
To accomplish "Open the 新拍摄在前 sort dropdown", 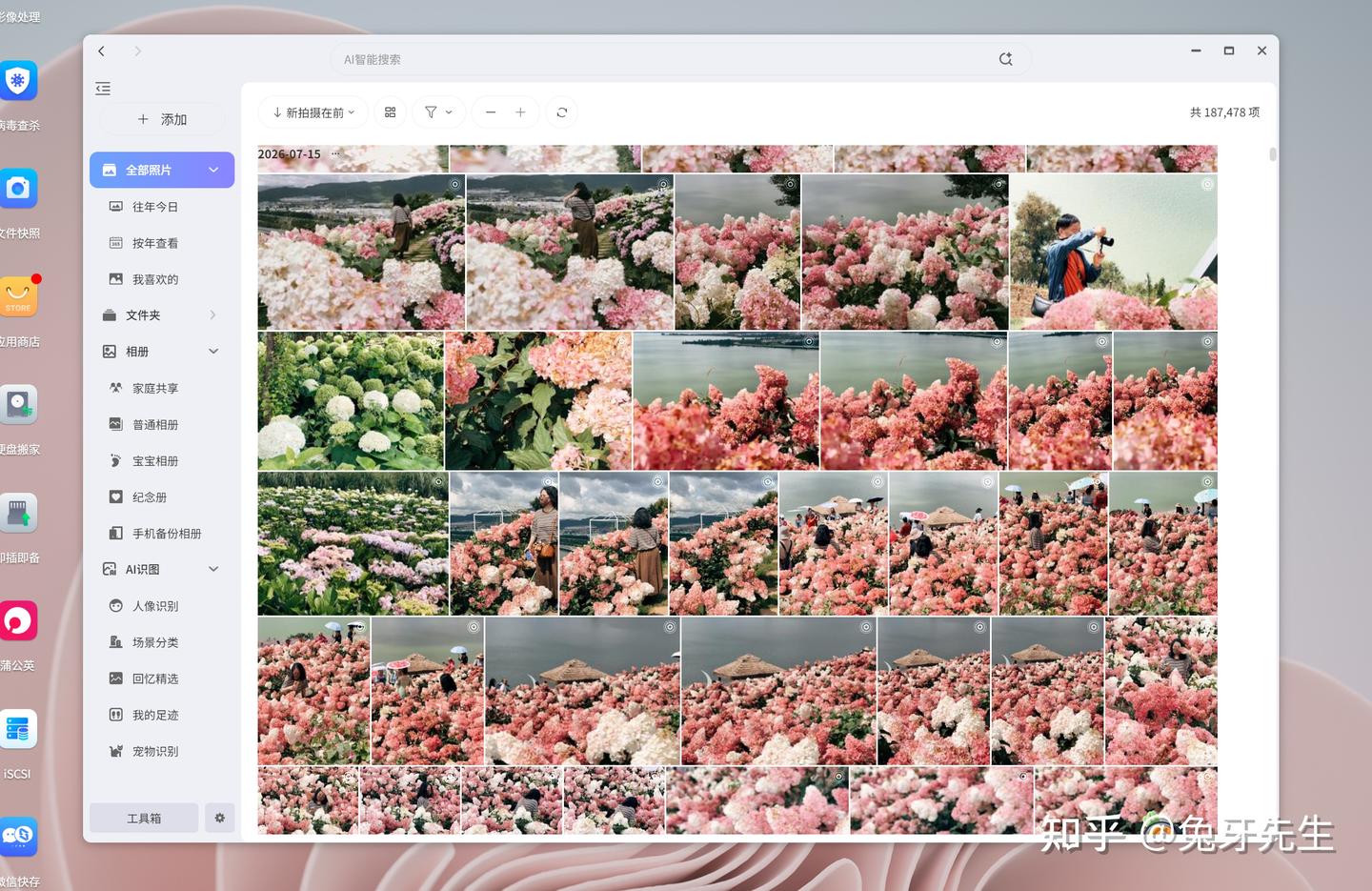I will click(313, 112).
